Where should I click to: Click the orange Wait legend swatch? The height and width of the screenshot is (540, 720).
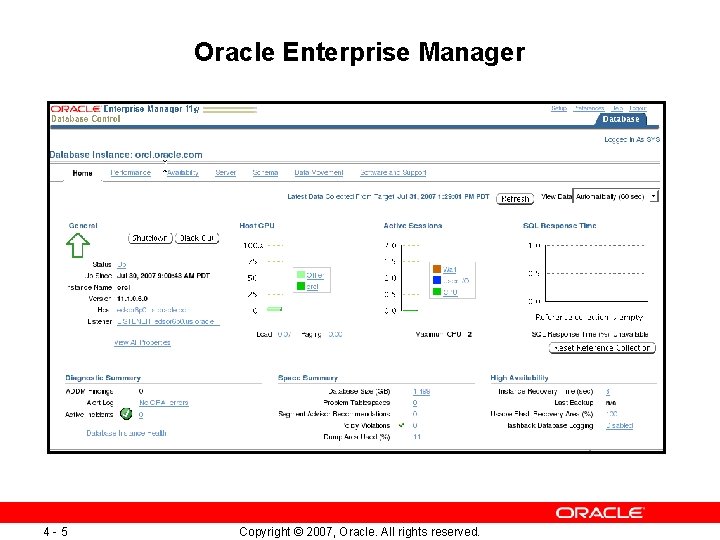437,269
